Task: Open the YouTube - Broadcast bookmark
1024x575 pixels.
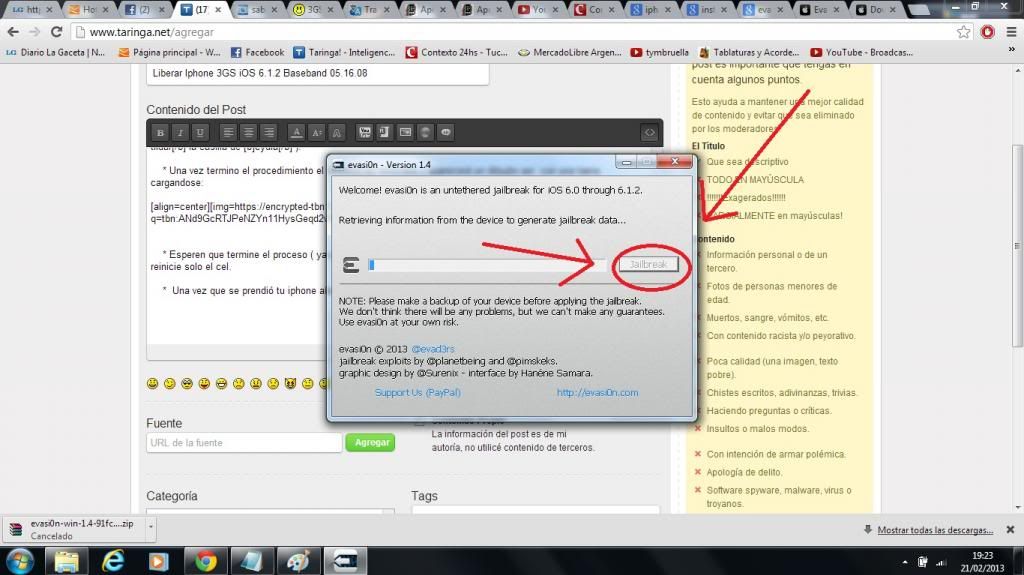Action: click(x=861, y=52)
